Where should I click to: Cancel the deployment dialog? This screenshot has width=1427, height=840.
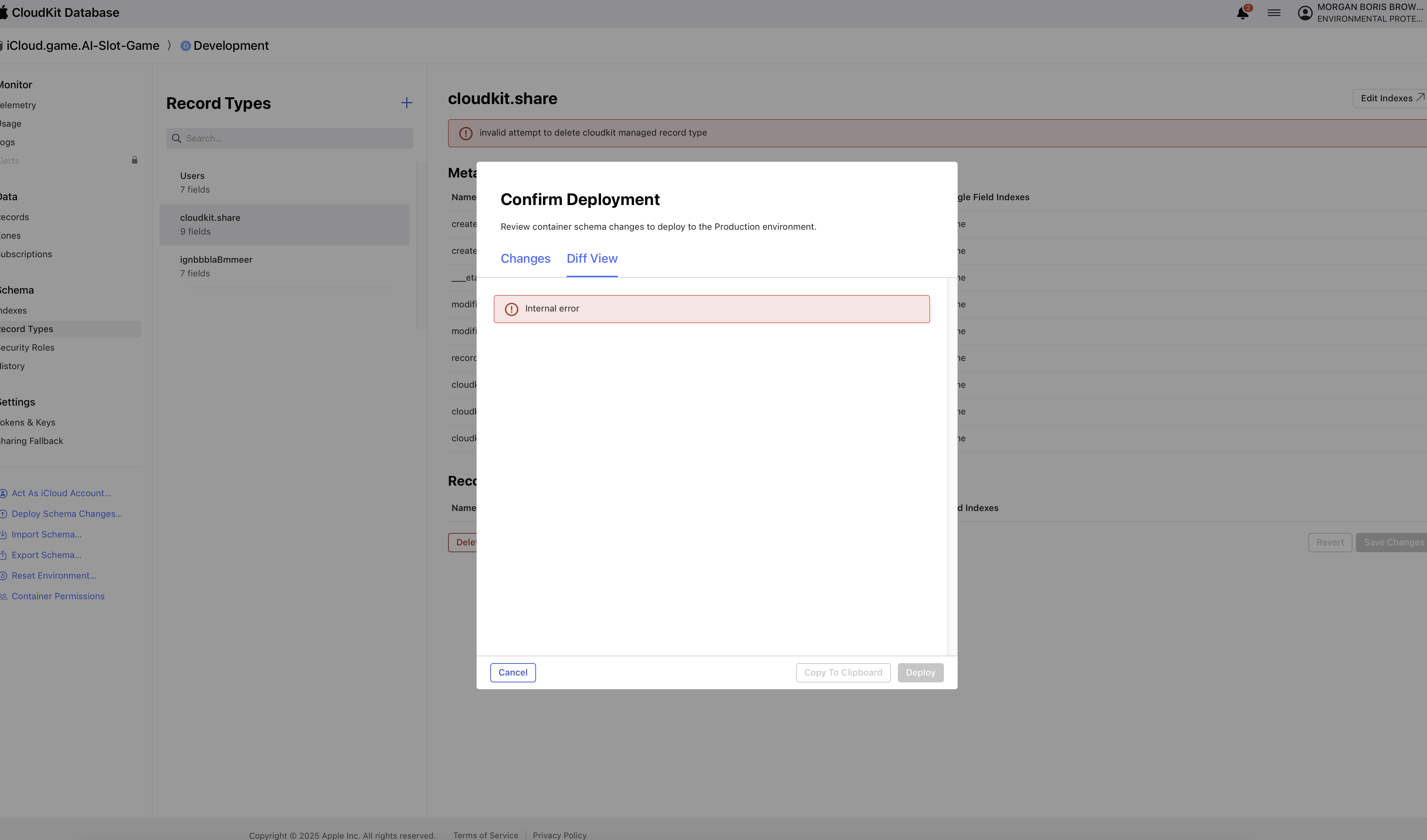512,672
